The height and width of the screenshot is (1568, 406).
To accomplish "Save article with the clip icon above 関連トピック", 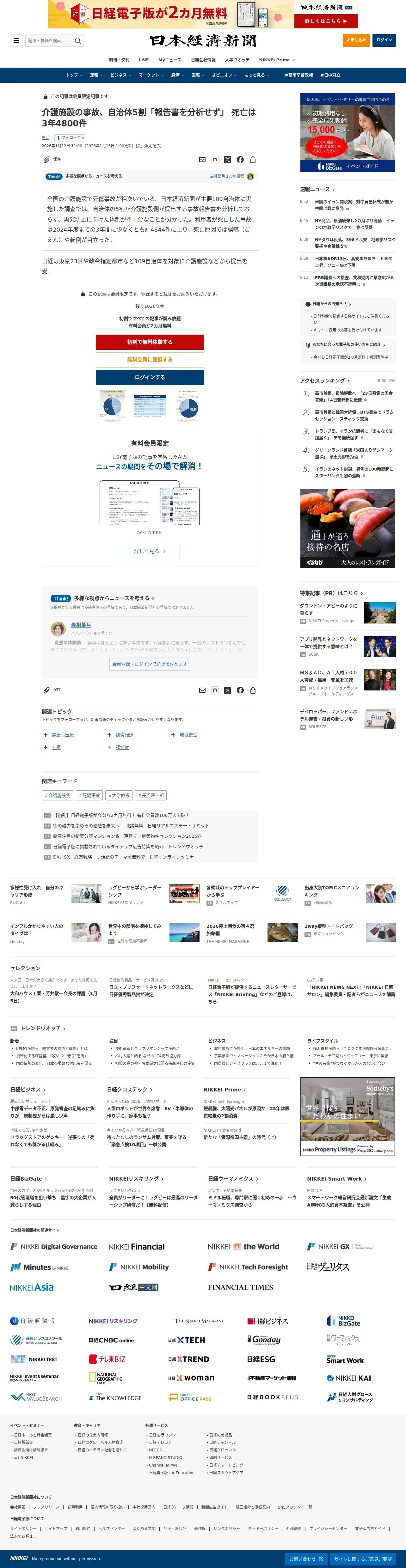I will (46, 690).
